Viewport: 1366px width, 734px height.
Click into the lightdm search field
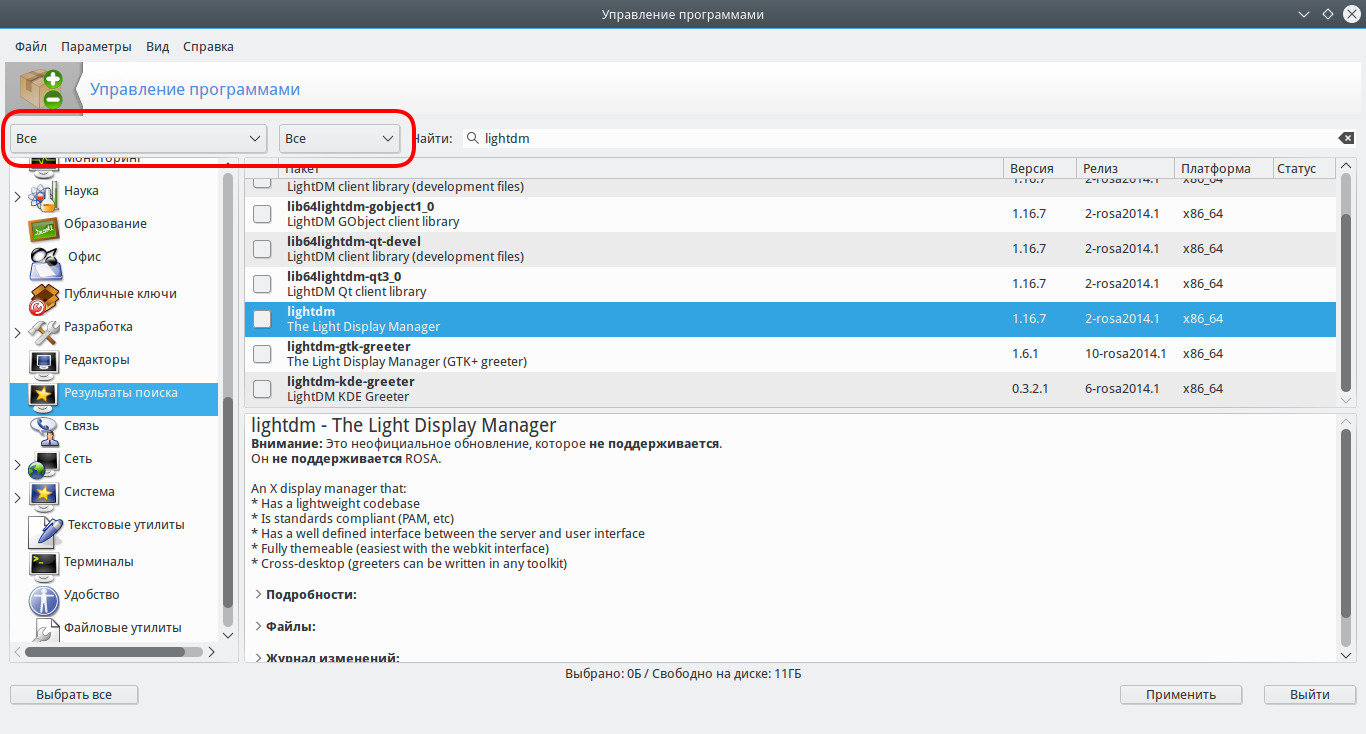pos(908,138)
